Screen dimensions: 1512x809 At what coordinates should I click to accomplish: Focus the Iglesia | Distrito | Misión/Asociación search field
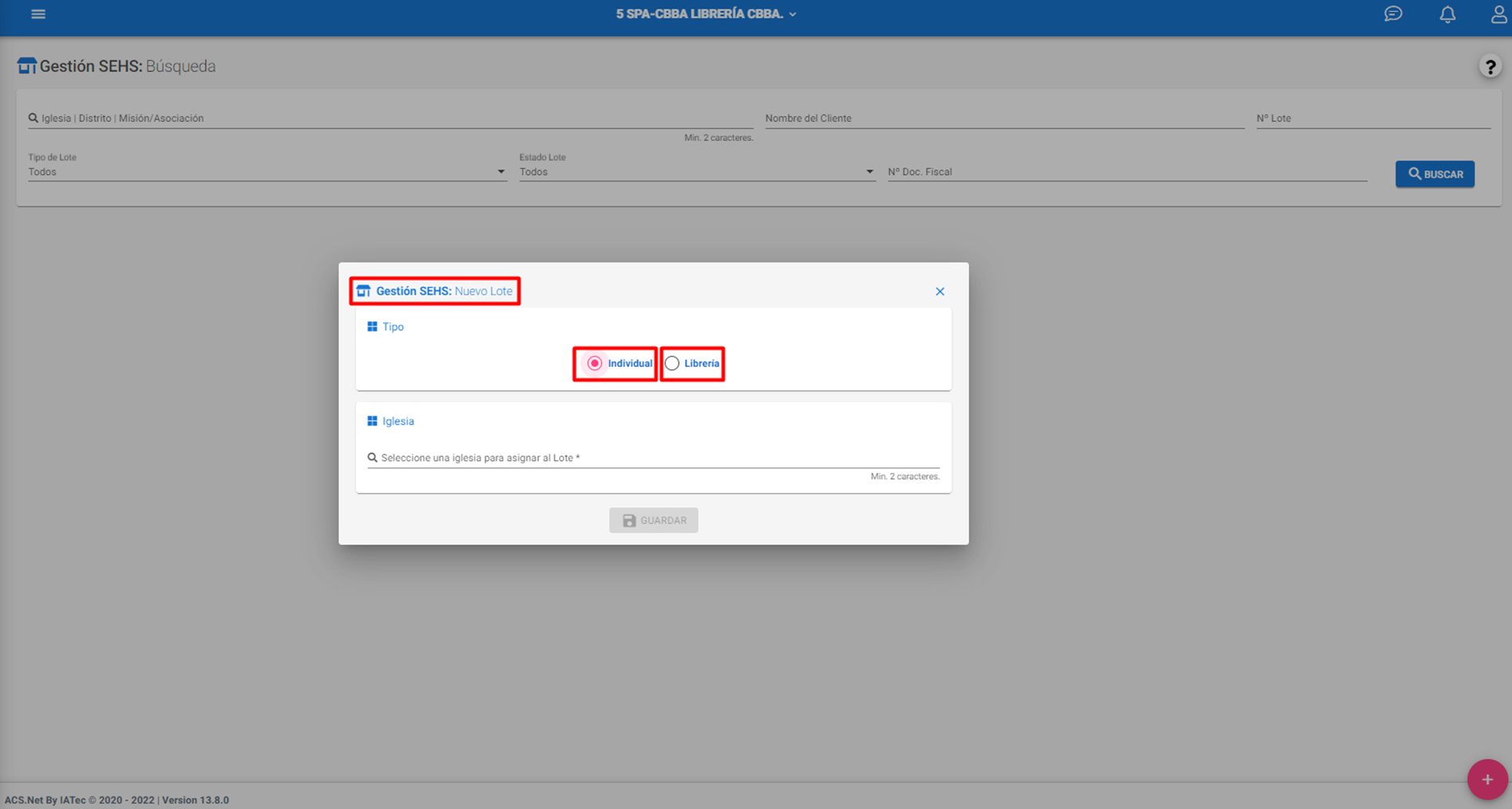(390, 118)
